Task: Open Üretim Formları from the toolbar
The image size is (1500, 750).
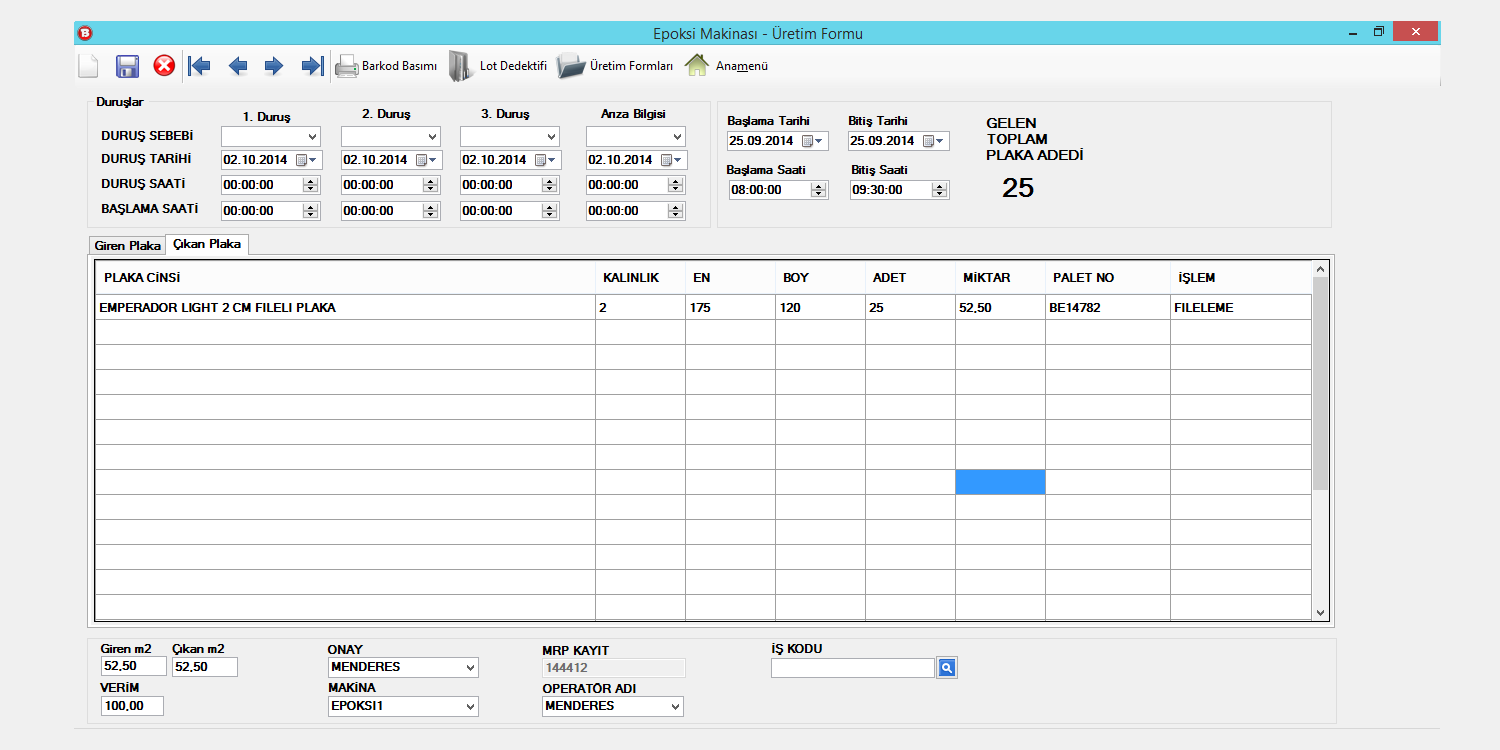Action: coord(615,66)
